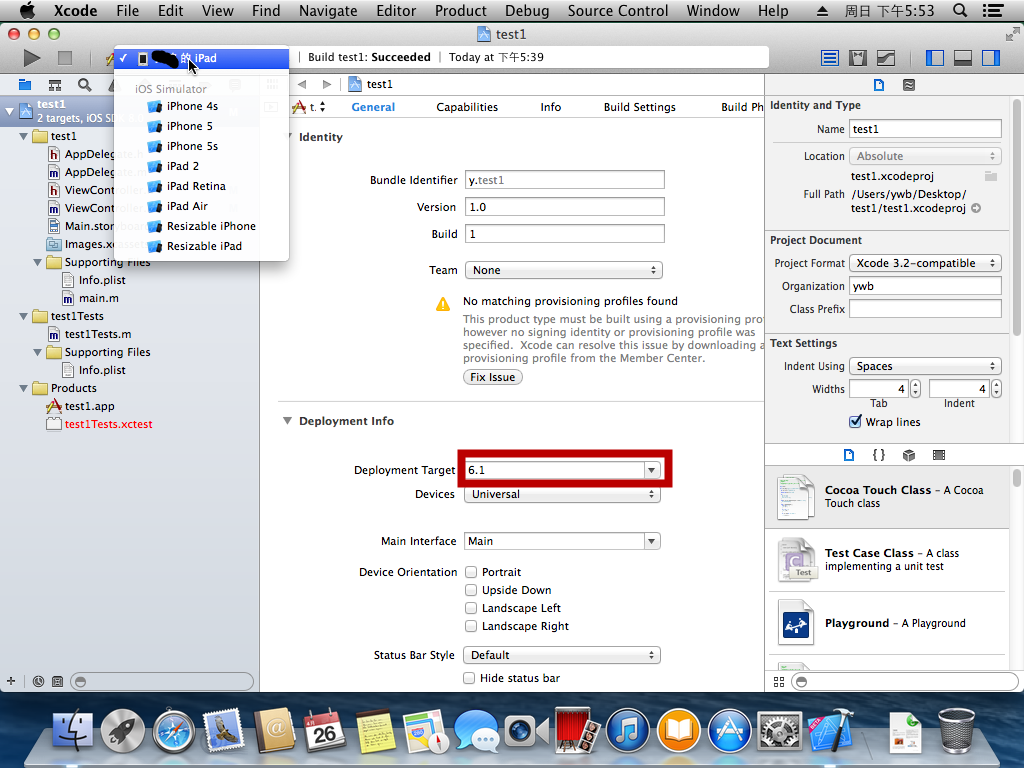
Task: Switch to the Build Settings tab
Action: coord(639,107)
